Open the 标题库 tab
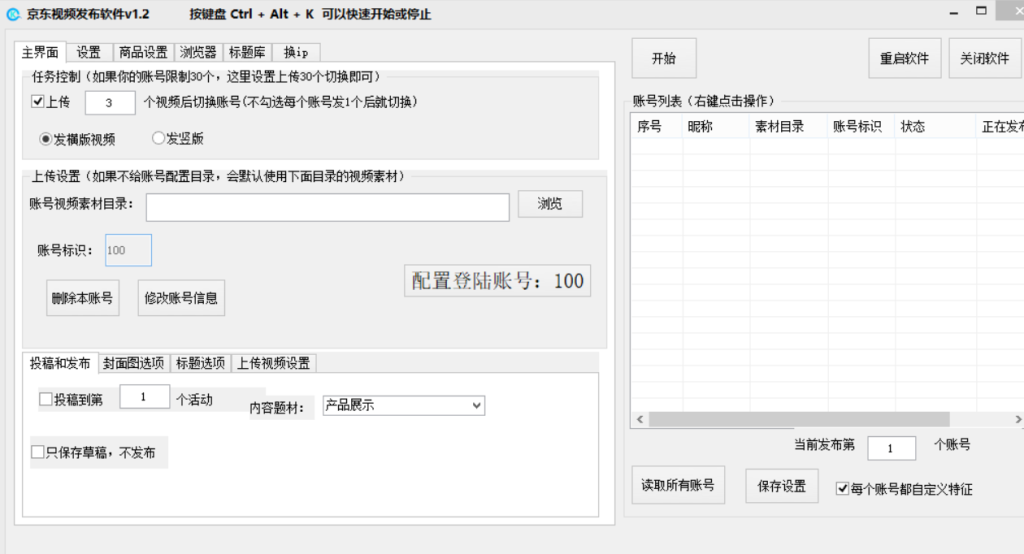This screenshot has width=1024, height=554. tap(247, 52)
